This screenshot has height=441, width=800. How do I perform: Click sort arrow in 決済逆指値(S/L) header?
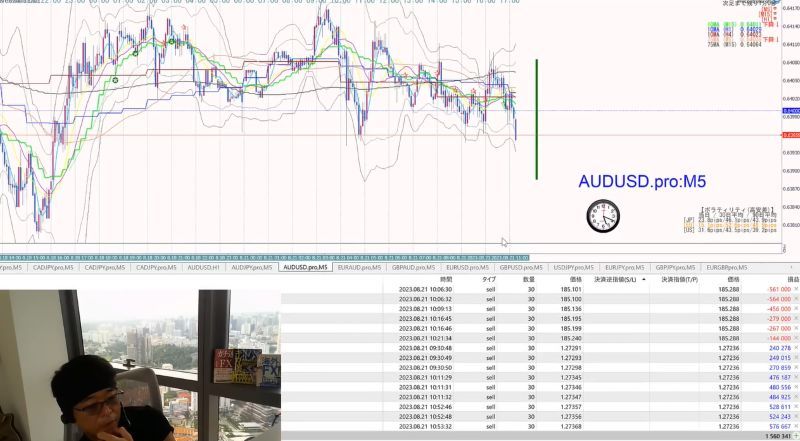[643, 280]
